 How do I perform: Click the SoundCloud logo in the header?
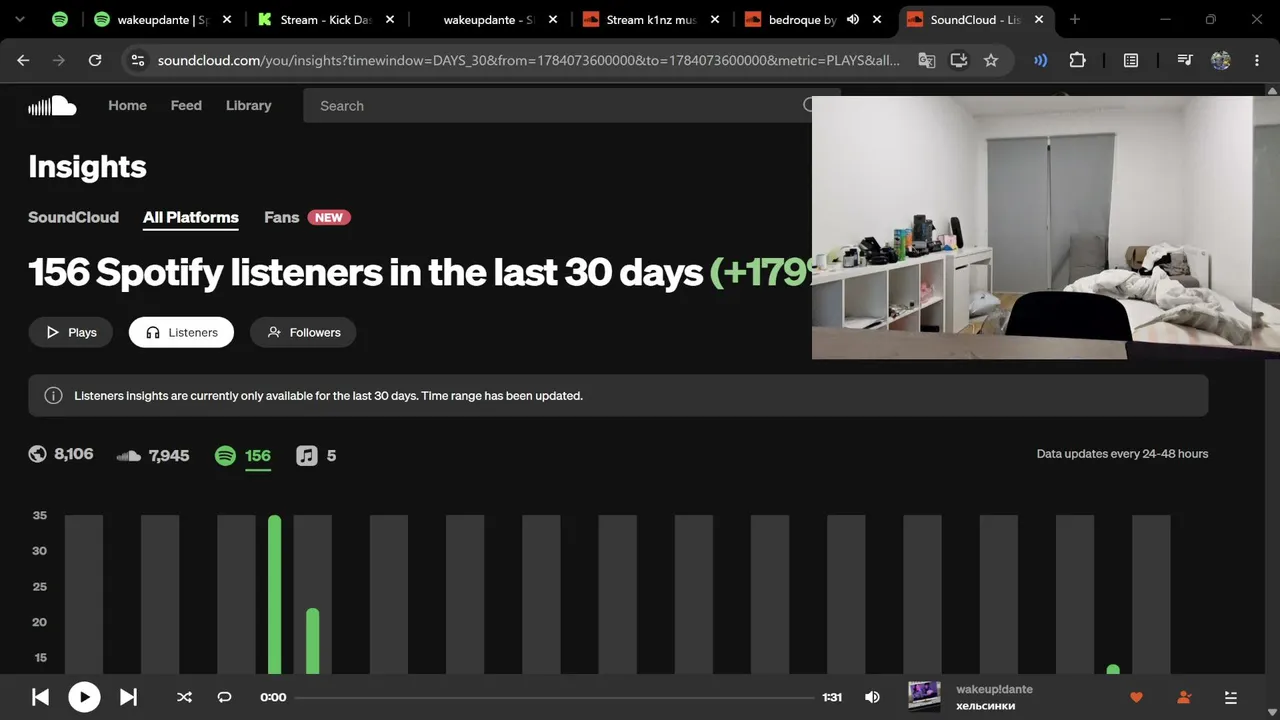point(52,106)
